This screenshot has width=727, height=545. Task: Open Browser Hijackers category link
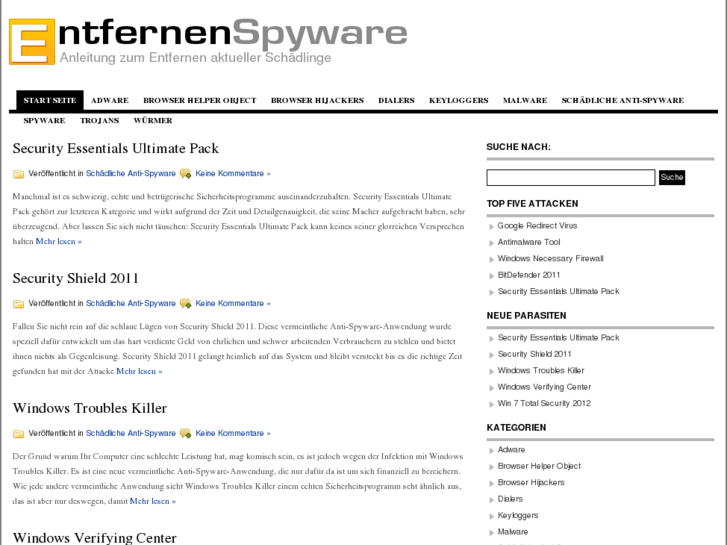point(531,482)
